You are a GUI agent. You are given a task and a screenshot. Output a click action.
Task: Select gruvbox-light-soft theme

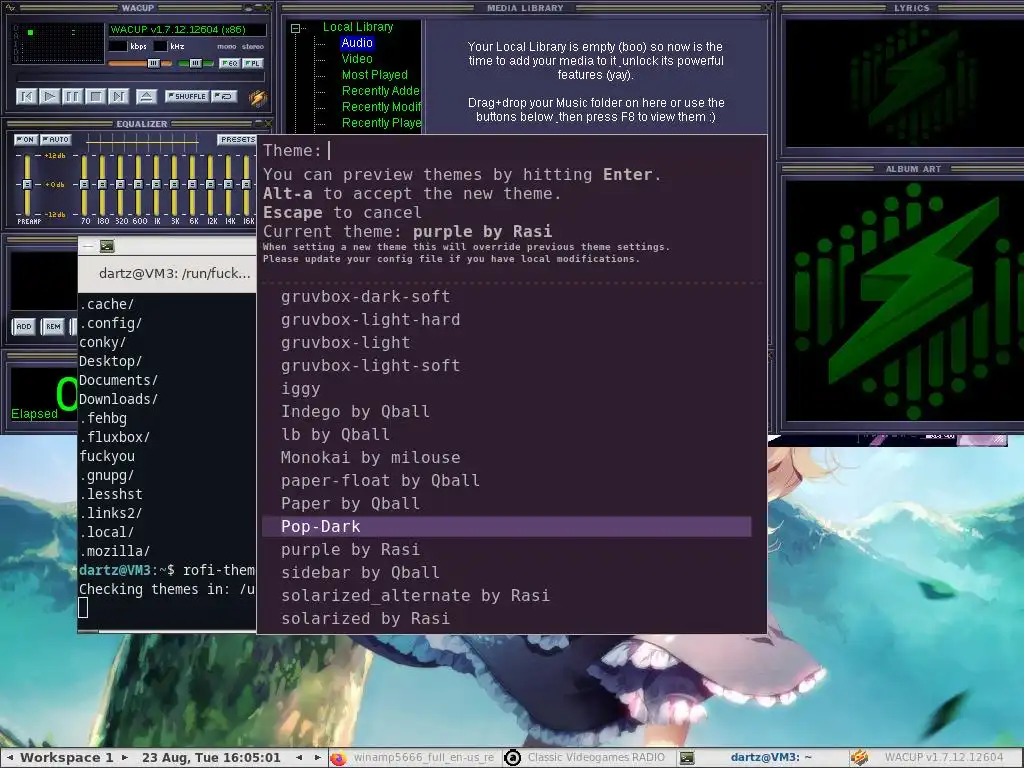click(507, 366)
